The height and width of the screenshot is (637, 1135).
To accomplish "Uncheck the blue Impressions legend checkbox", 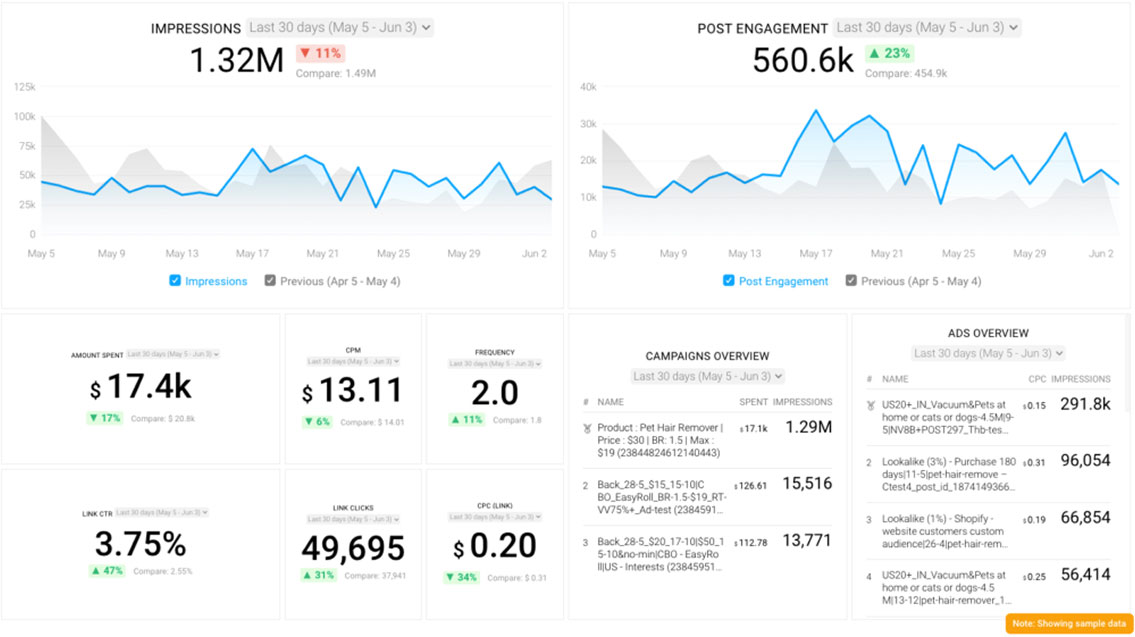I will (x=175, y=281).
